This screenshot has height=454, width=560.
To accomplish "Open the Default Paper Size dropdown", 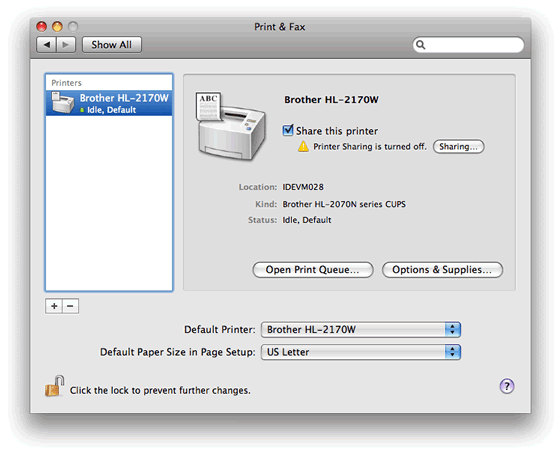I will tap(361, 352).
